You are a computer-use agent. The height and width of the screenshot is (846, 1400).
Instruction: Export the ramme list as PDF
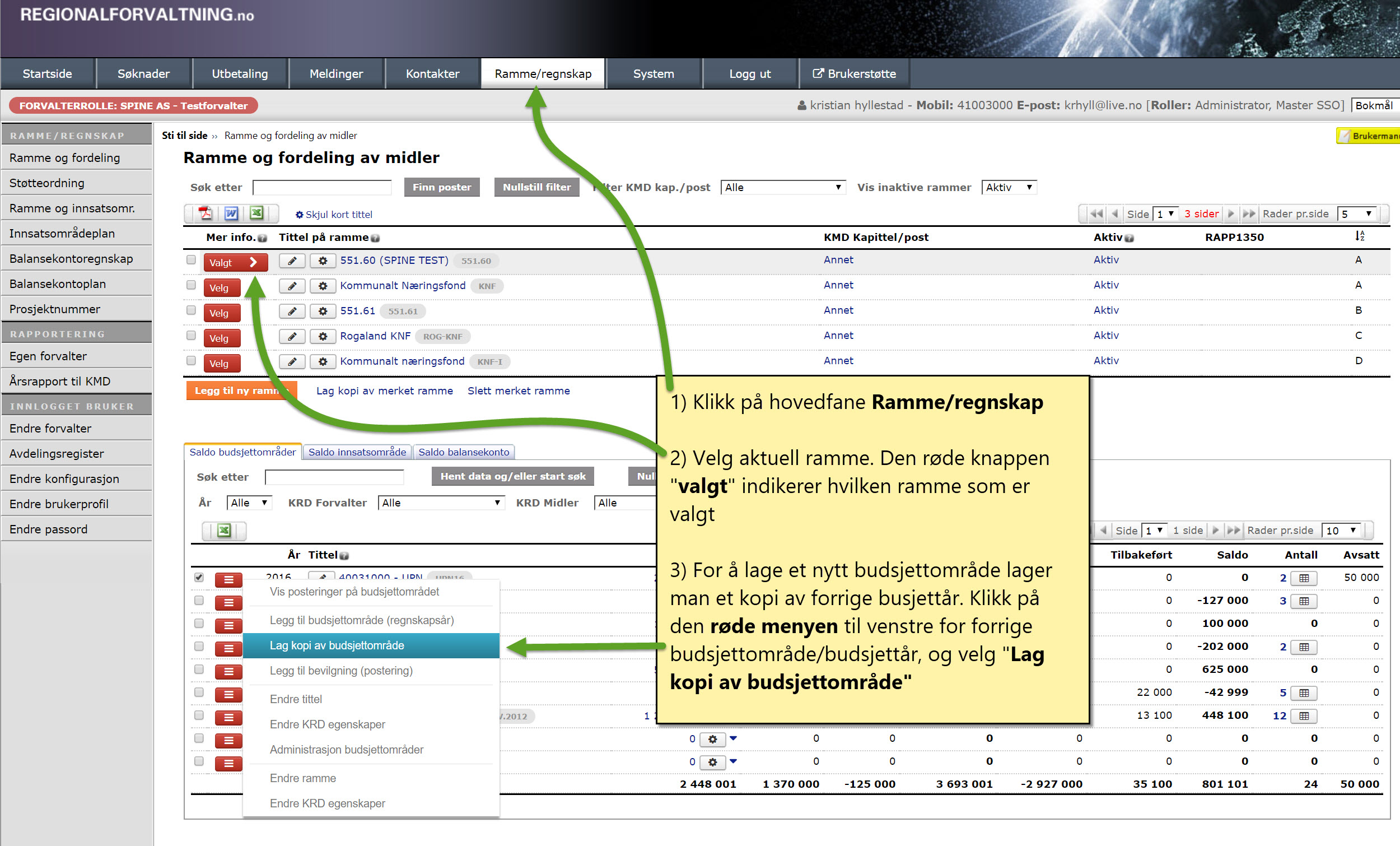[x=205, y=213]
